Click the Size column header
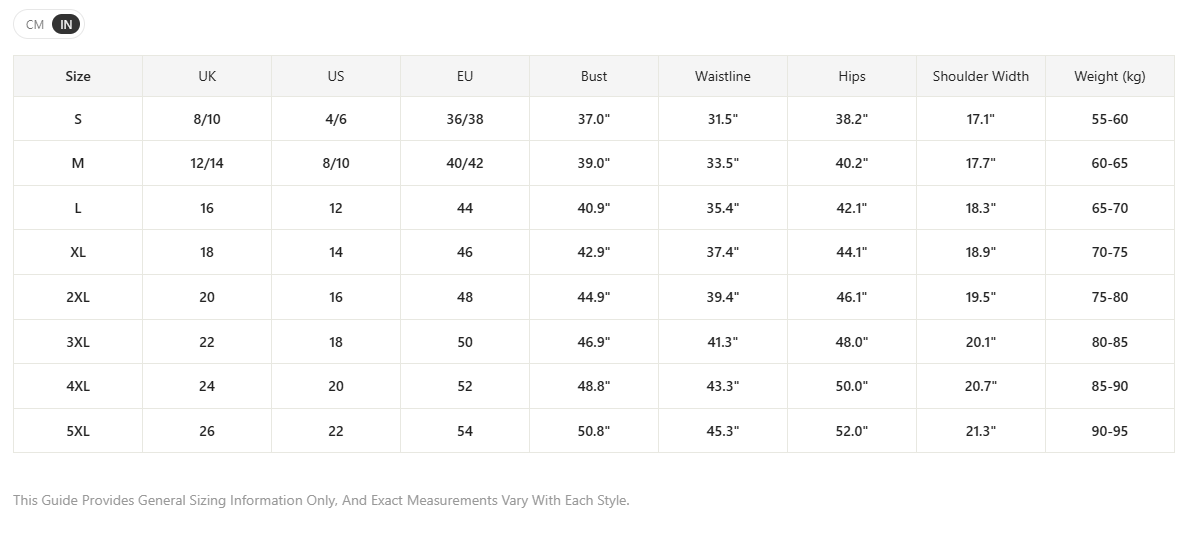 click(78, 76)
